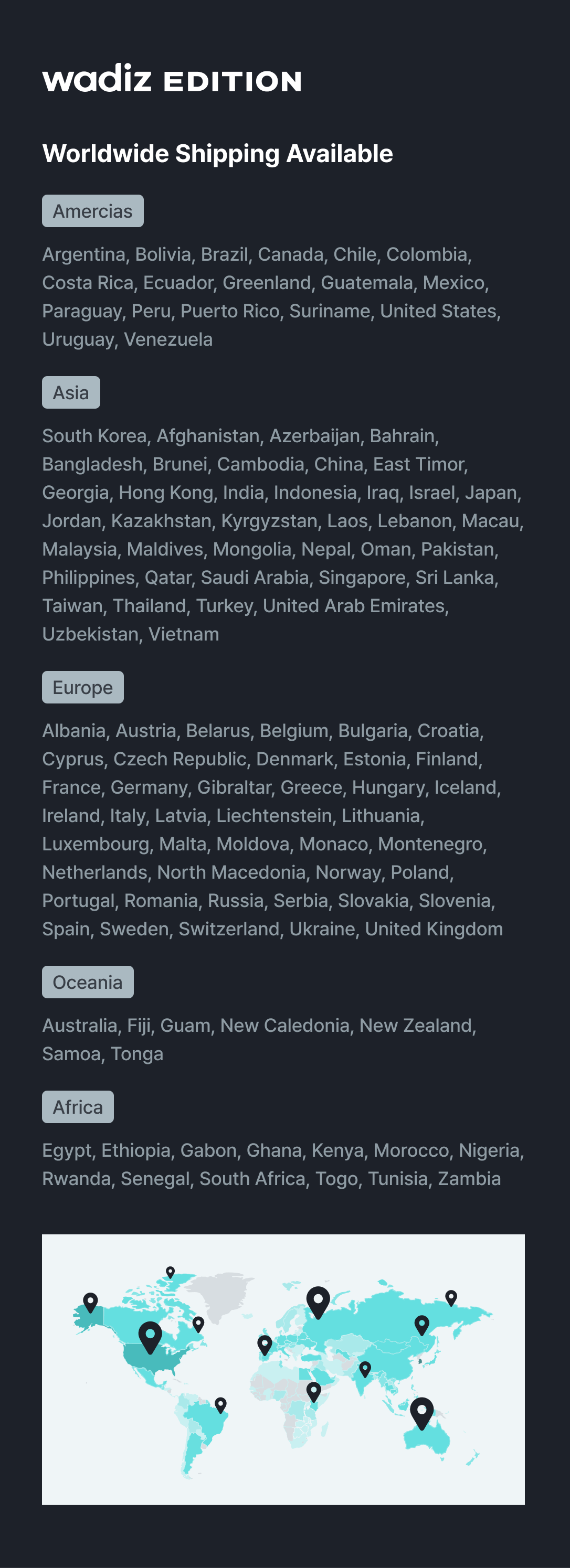
Task: Select the Oceania region label
Action: pyautogui.click(x=88, y=982)
